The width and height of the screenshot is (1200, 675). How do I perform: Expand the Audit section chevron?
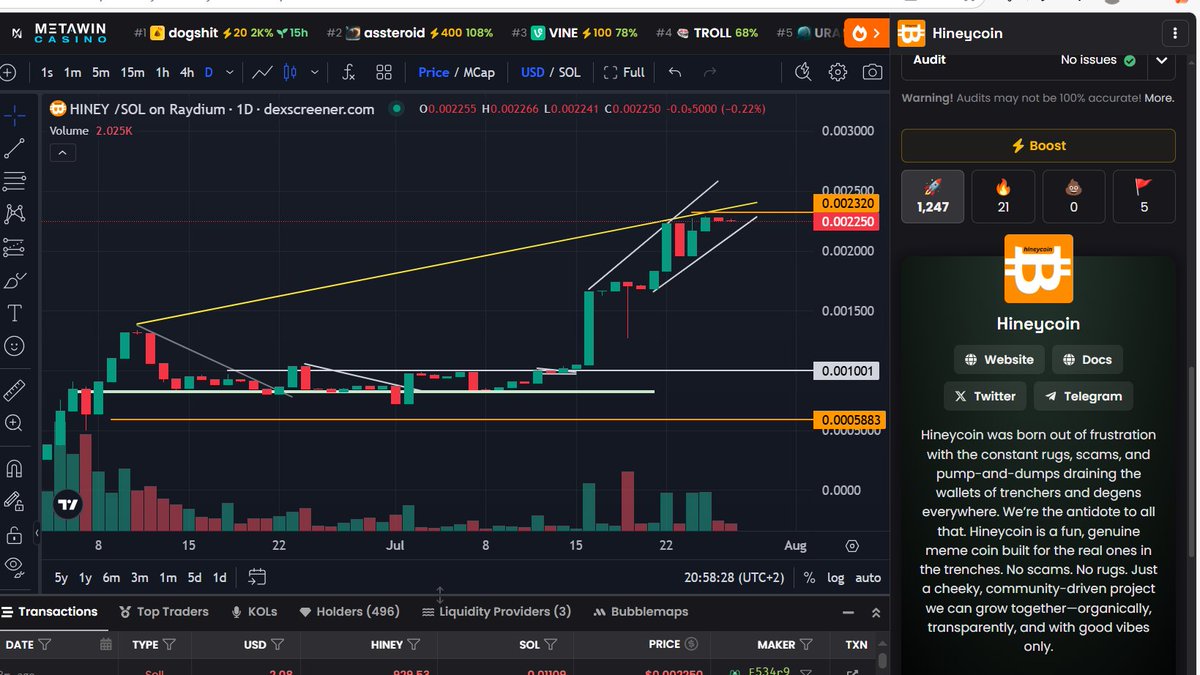tap(1161, 60)
